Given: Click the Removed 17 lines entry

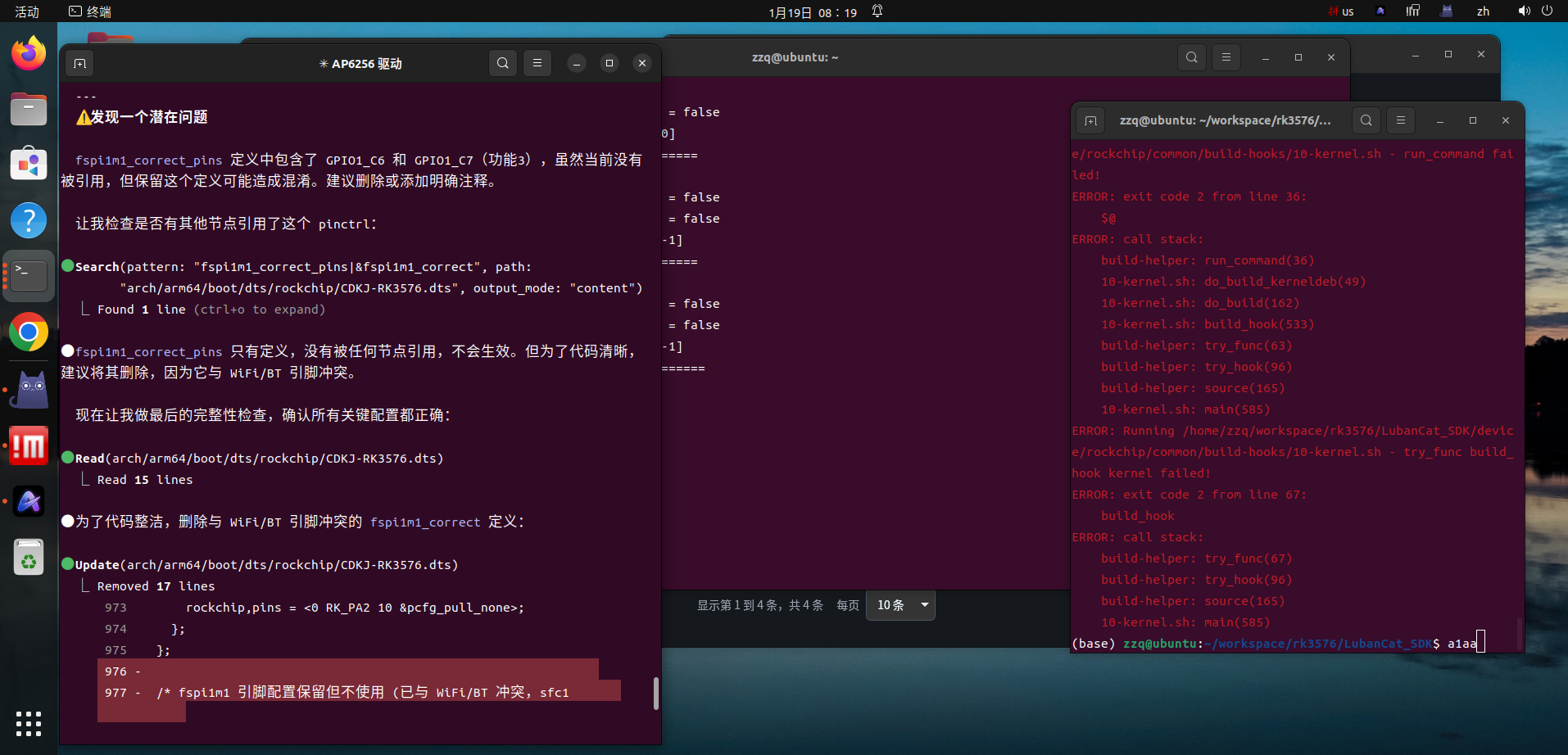Looking at the screenshot, I should [156, 586].
